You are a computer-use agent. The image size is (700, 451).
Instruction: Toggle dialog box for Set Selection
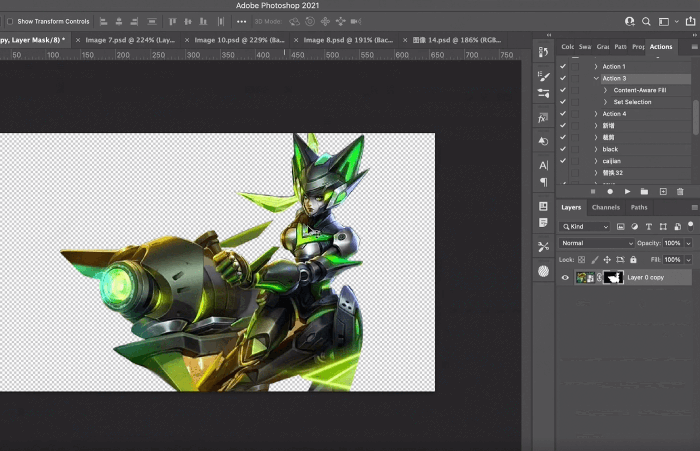click(x=575, y=102)
